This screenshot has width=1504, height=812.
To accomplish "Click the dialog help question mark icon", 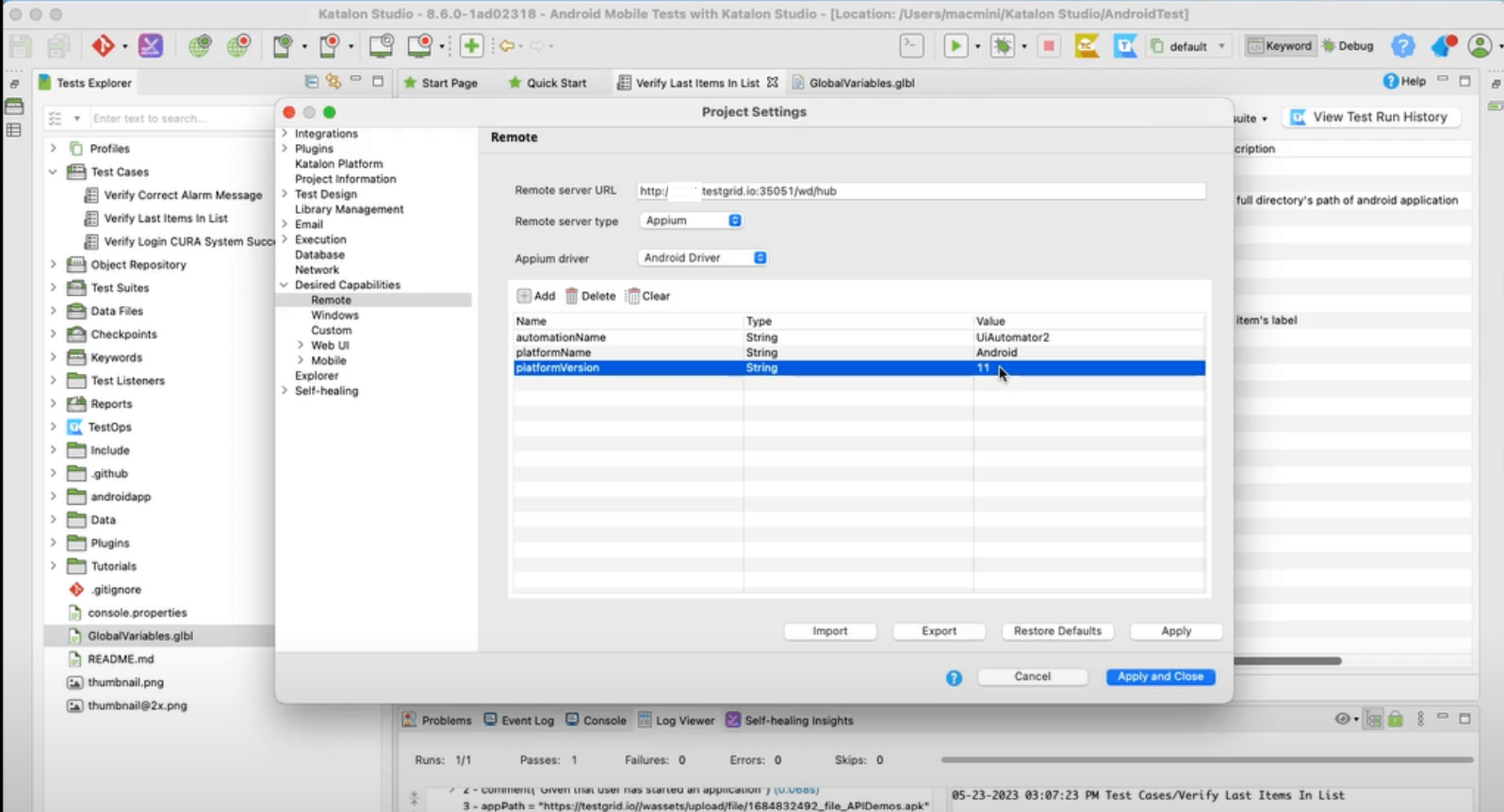I will coord(954,677).
